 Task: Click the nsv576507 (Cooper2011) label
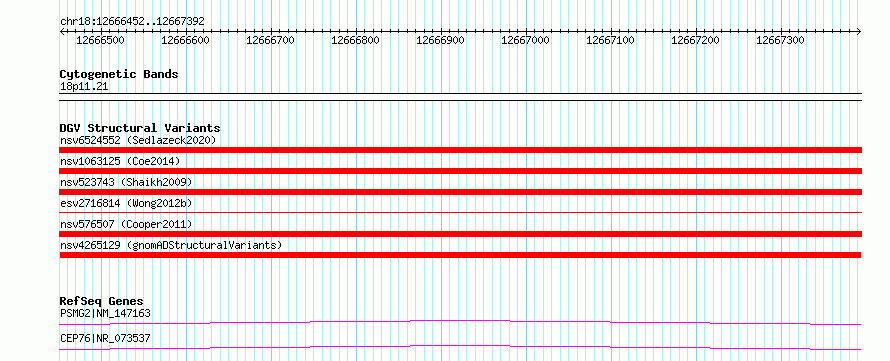(126, 224)
